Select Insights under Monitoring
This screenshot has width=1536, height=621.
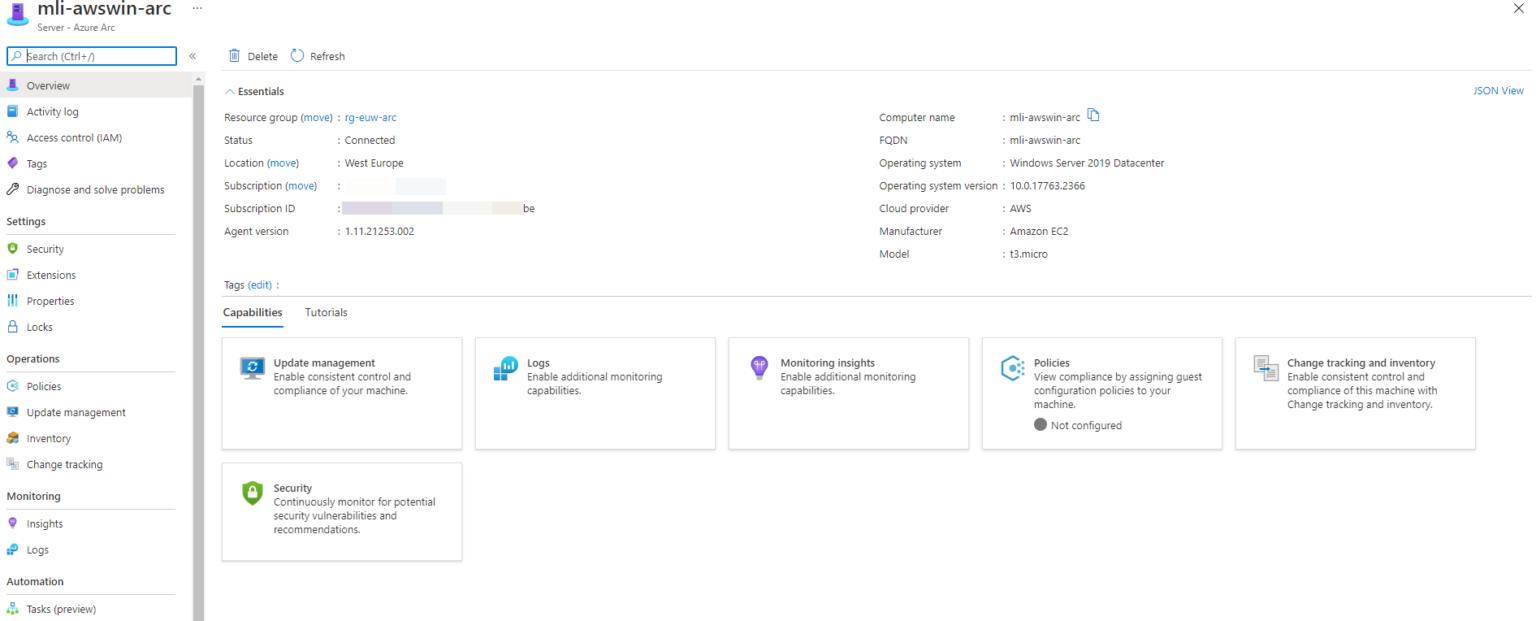(44, 523)
